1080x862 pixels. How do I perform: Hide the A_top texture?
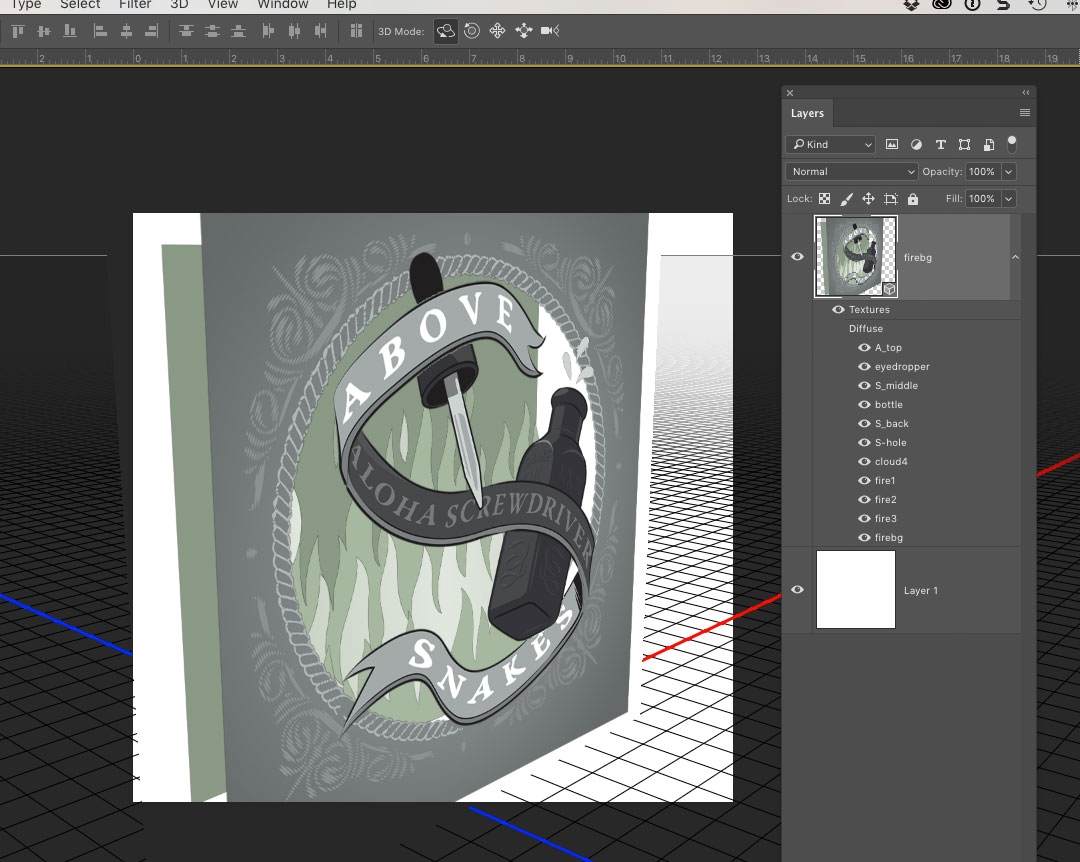coord(864,348)
